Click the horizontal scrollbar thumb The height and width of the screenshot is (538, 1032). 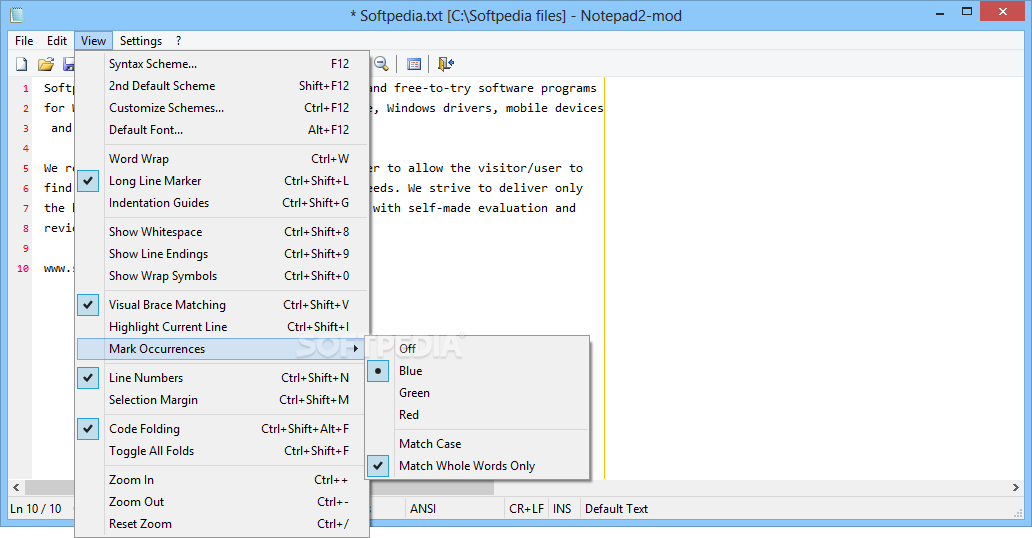pos(259,487)
